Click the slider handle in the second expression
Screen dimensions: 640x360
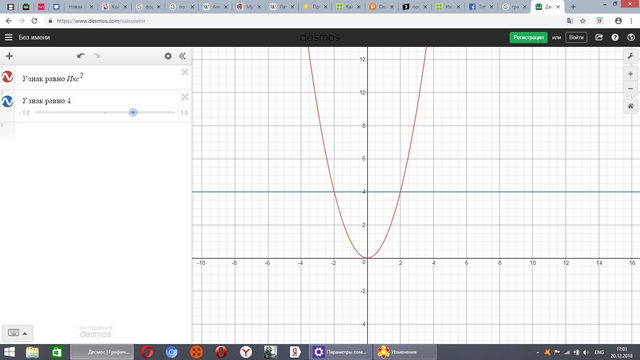tap(133, 112)
